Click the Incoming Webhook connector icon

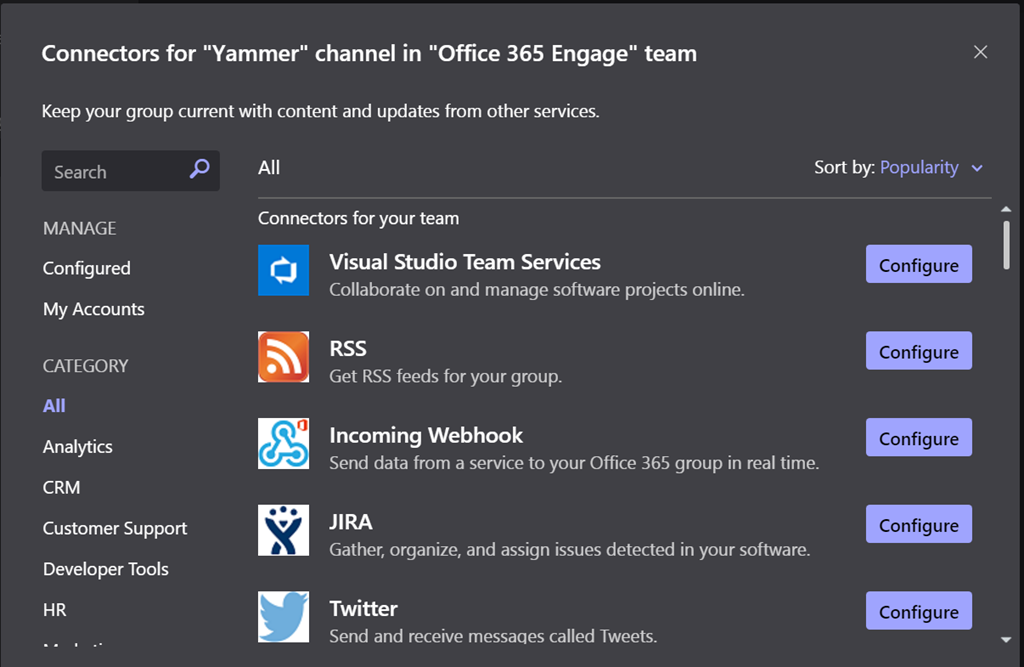pyautogui.click(x=283, y=444)
